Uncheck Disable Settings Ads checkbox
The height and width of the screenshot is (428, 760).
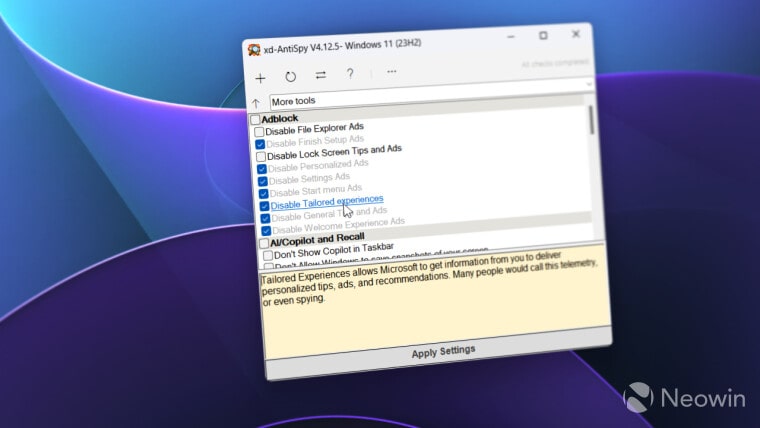pyautogui.click(x=263, y=181)
